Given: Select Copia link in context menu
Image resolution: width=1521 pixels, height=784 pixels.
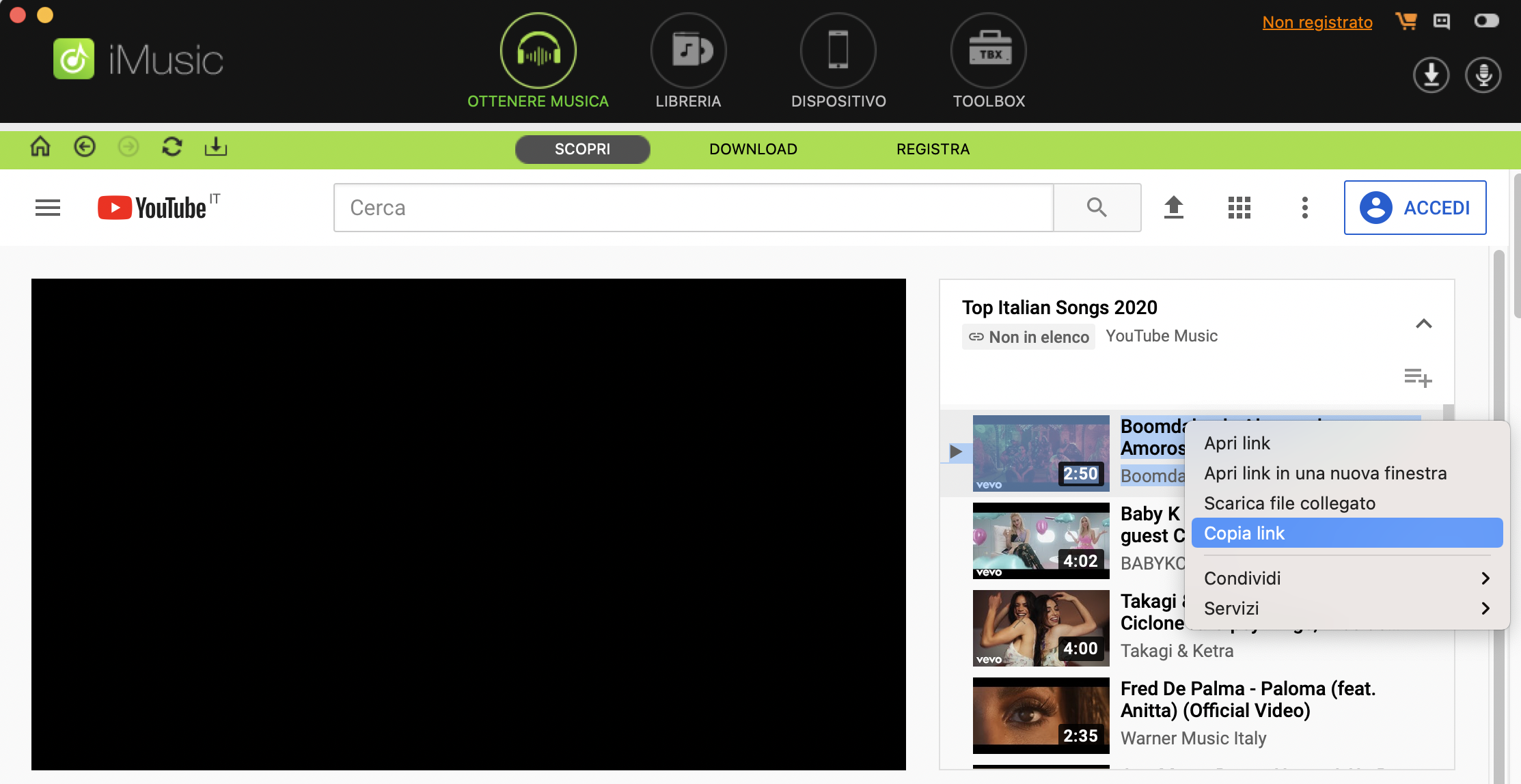Looking at the screenshot, I should (1347, 533).
